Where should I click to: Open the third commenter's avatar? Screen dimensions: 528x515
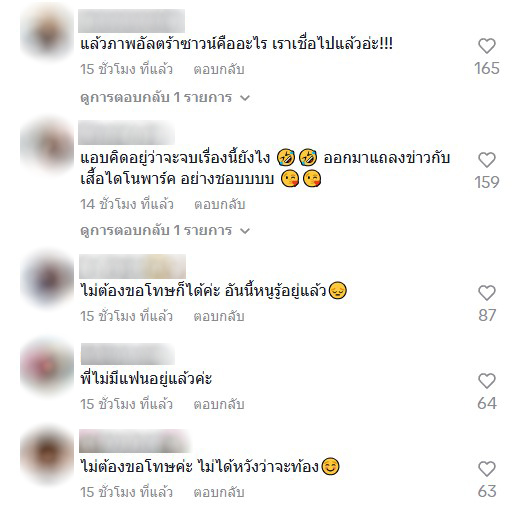(47, 280)
